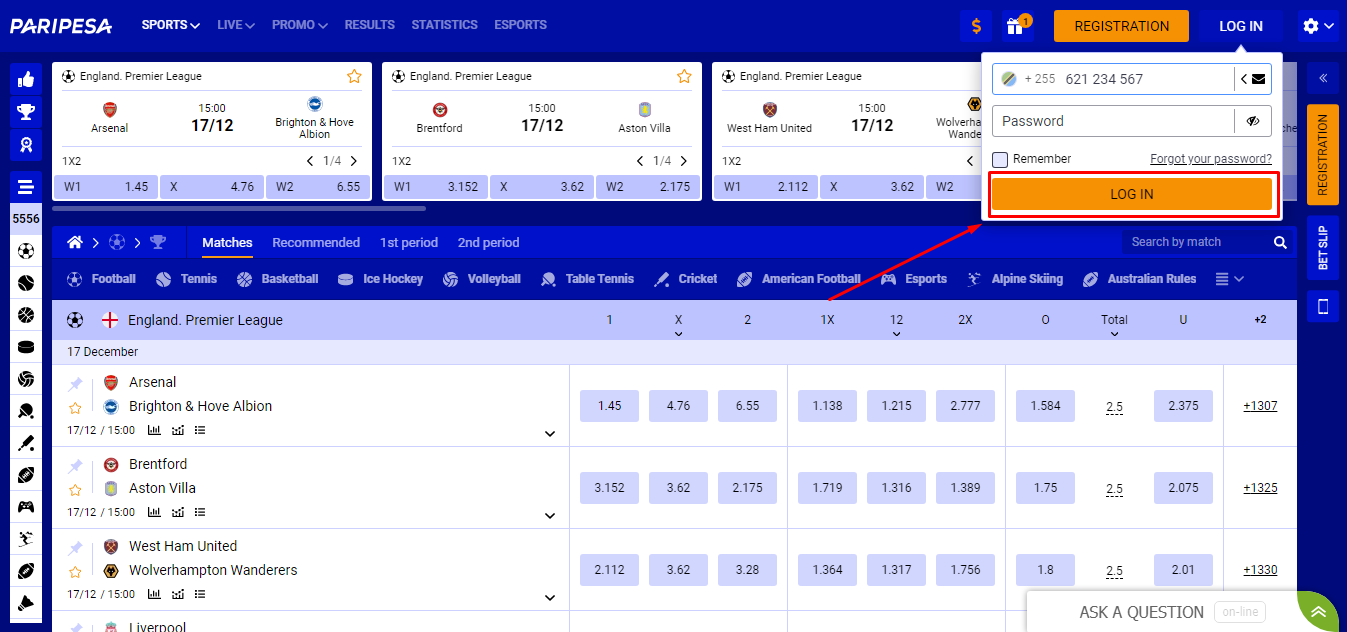Click the green scroll-to-top arrow icon
Screen dimensions: 1347x632
tap(1319, 612)
